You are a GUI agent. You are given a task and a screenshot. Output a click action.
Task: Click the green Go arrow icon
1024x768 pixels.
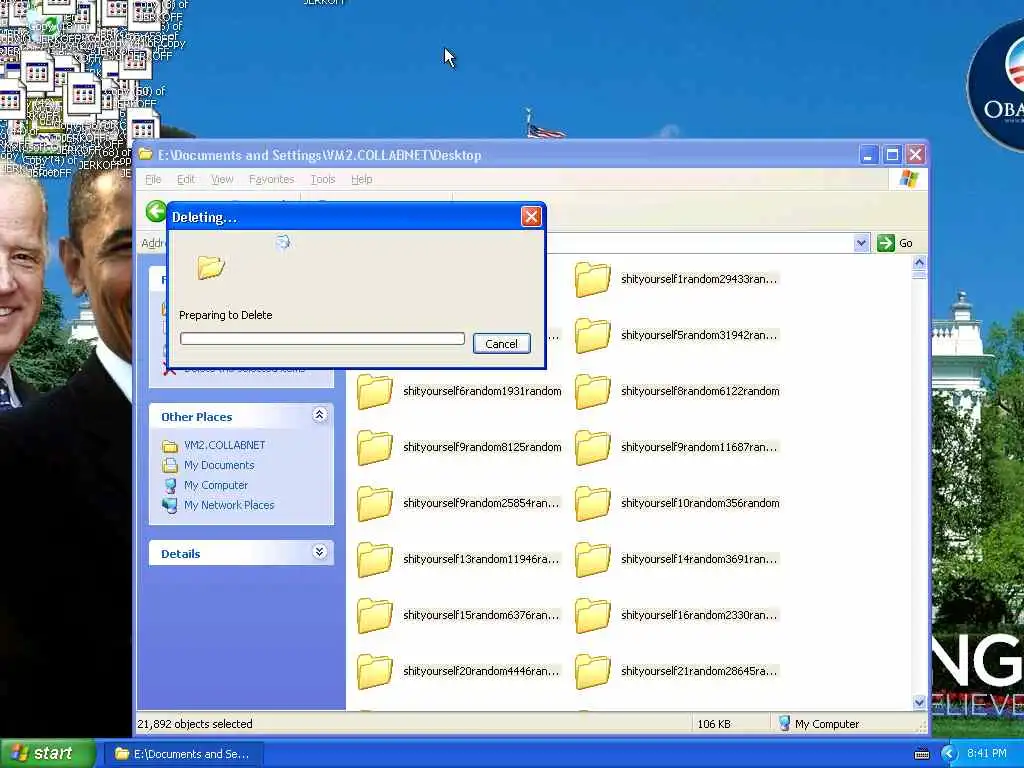[886, 243]
